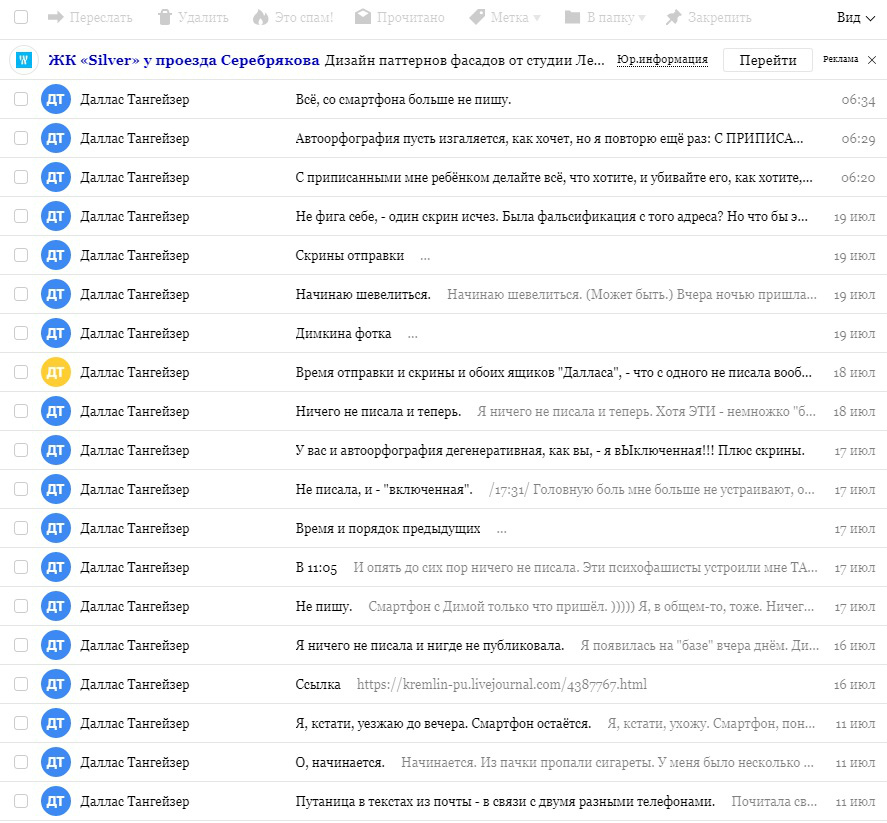887x823 pixels.
Task: Click the avatar beside the 06:34 message
Action: [55, 100]
